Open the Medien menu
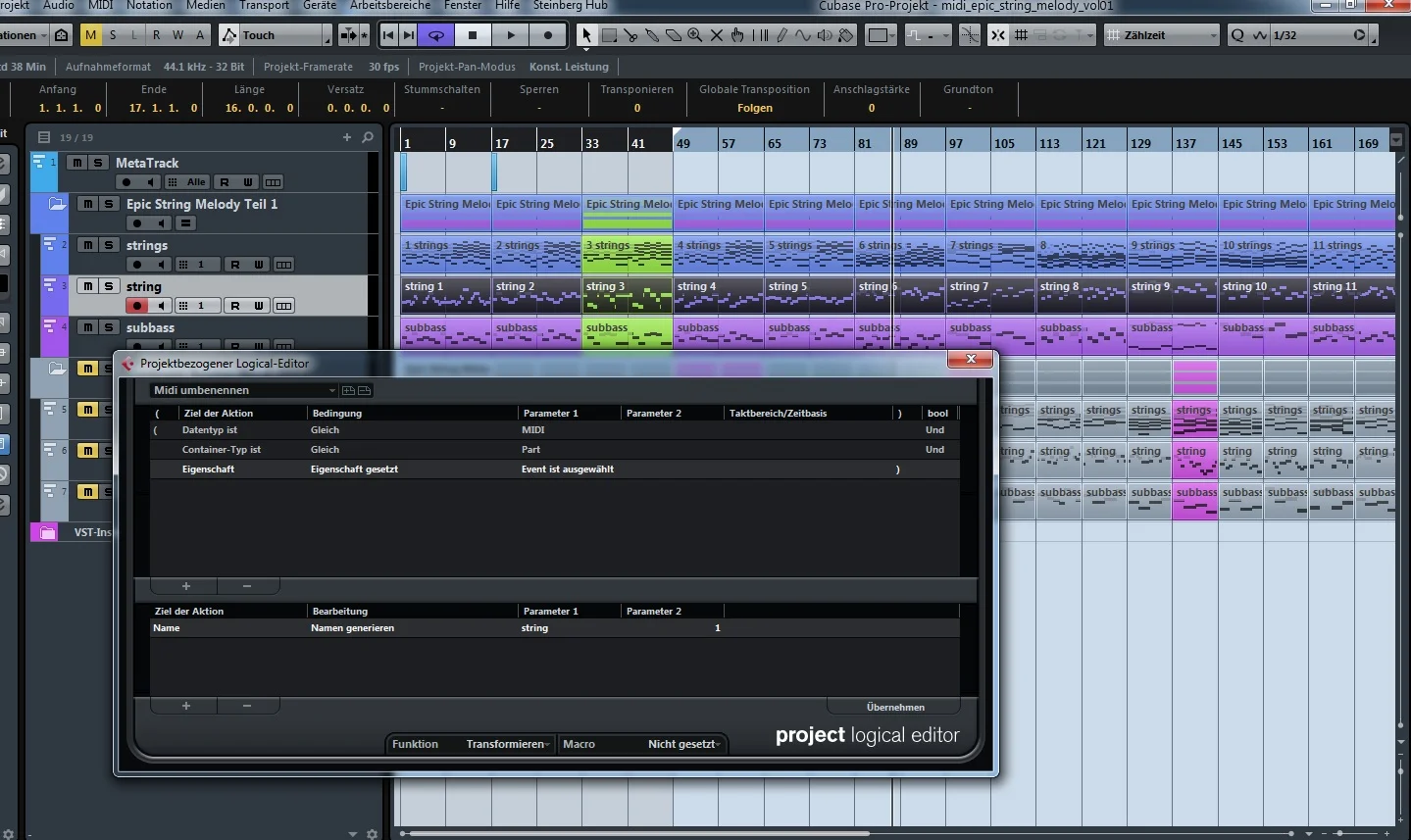The width and height of the screenshot is (1411, 840). coord(205,5)
